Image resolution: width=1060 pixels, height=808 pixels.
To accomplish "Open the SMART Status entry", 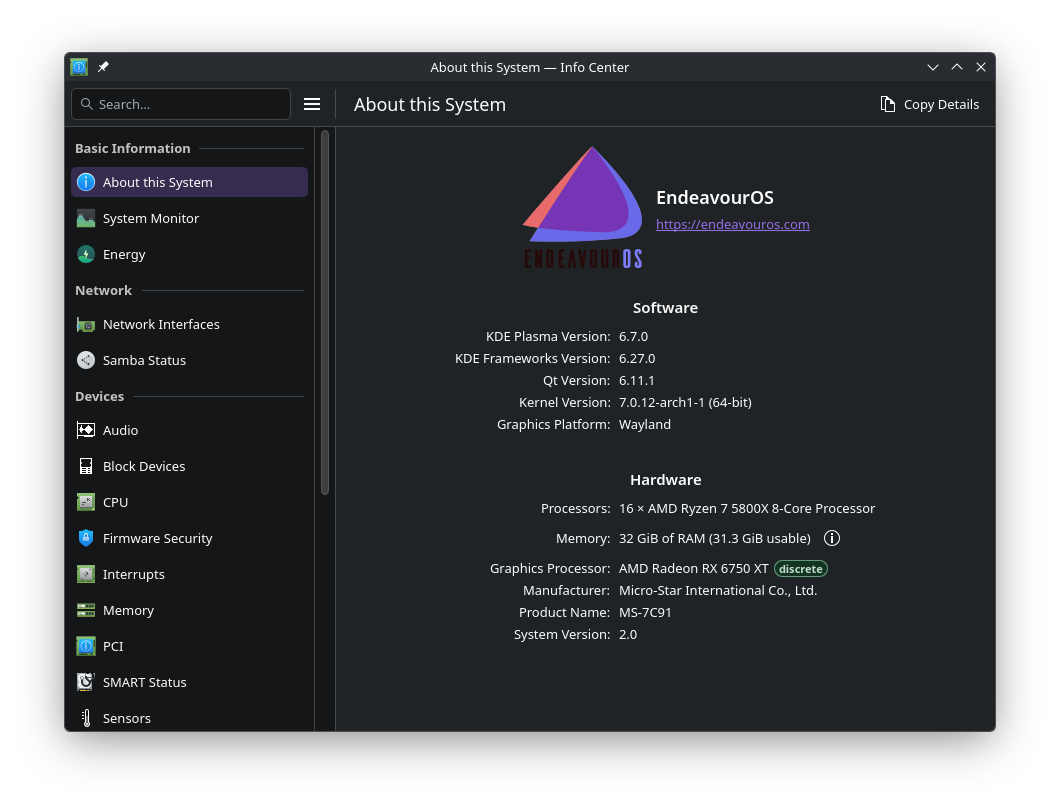I will pyautogui.click(x=189, y=682).
